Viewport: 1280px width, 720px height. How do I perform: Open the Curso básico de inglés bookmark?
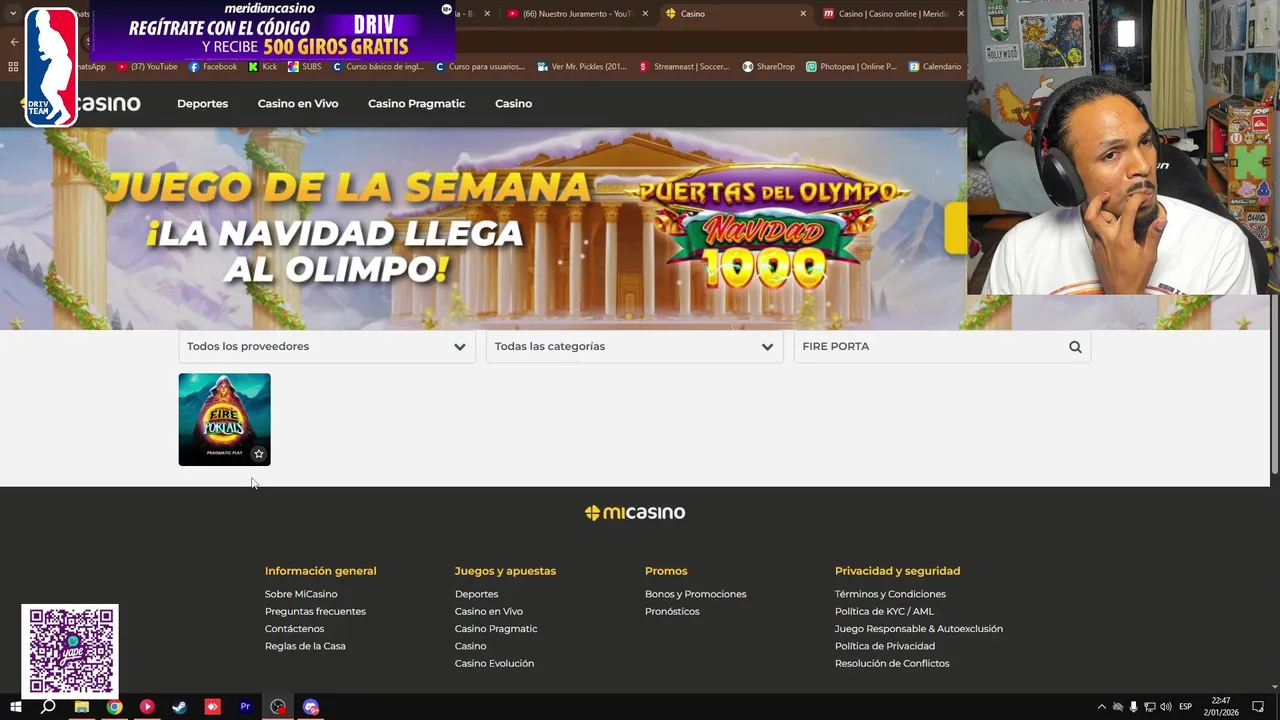pyautogui.click(x=378, y=67)
